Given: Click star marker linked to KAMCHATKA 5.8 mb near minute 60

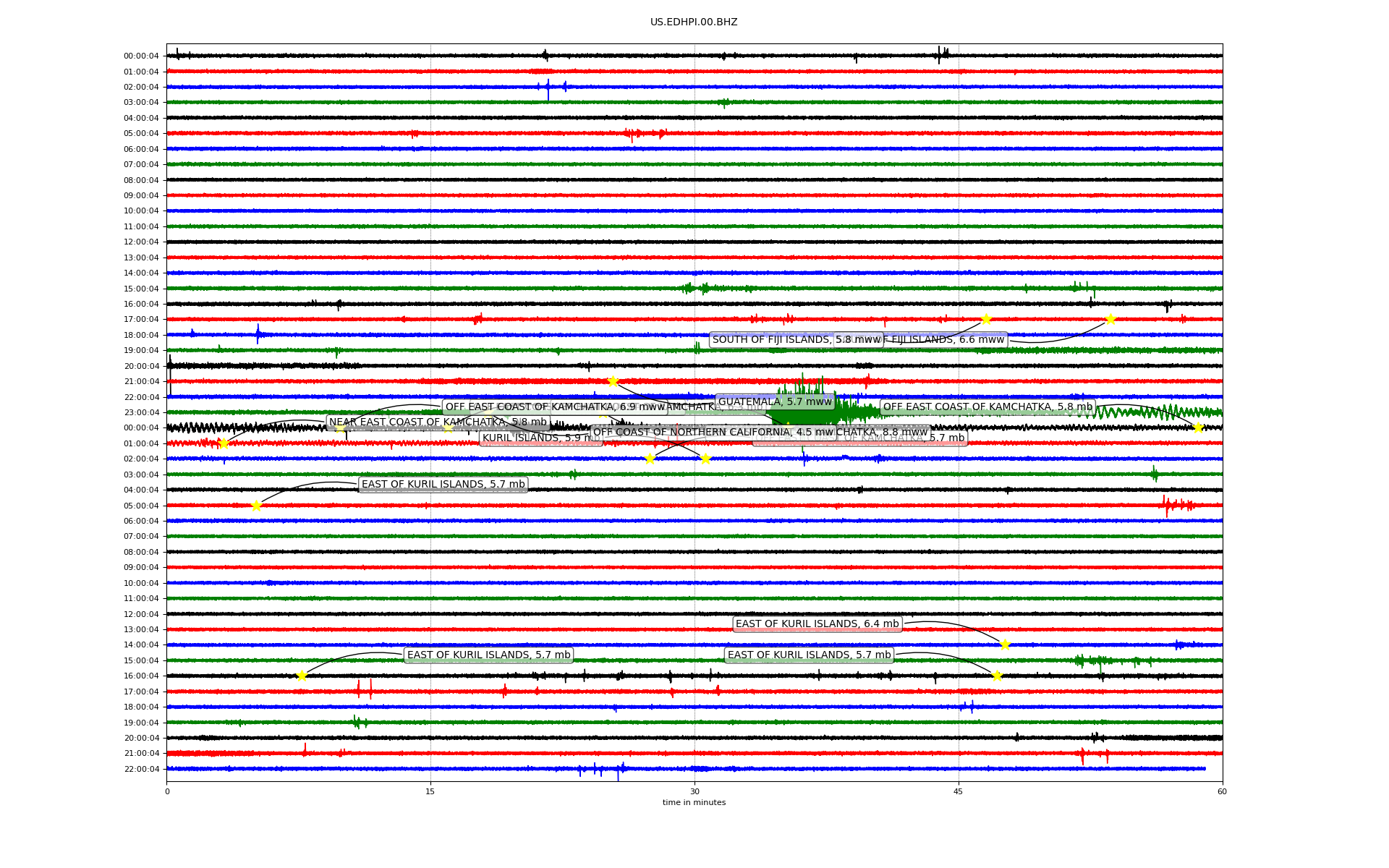Looking at the screenshot, I should click(1198, 427).
